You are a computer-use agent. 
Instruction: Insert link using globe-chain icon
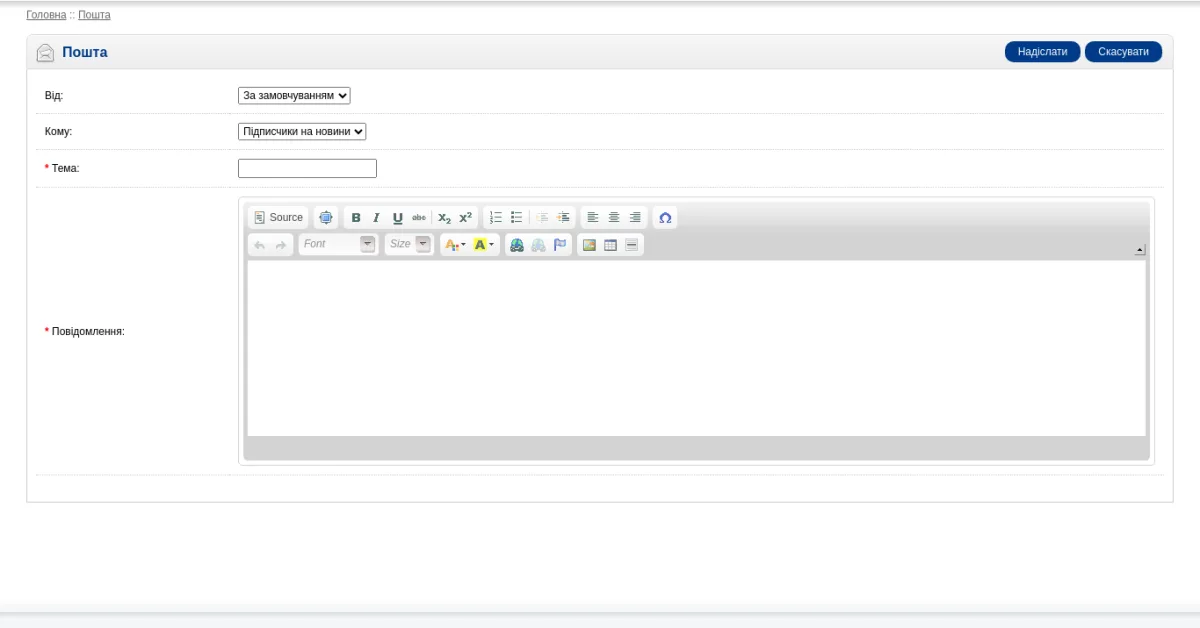tap(517, 244)
